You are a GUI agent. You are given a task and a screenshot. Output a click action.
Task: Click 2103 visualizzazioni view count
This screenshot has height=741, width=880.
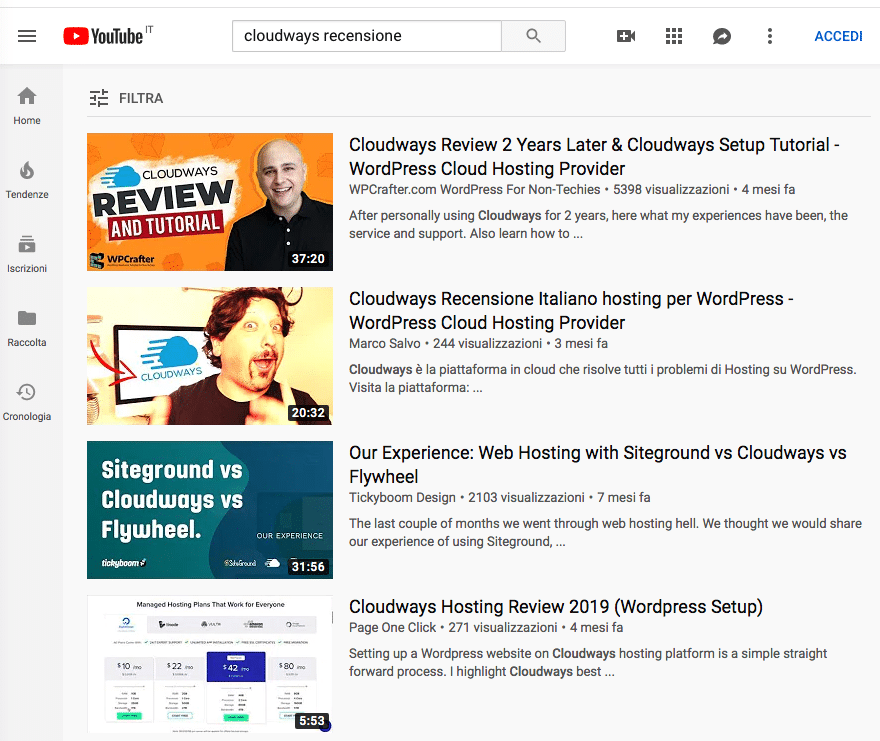[x=526, y=497]
